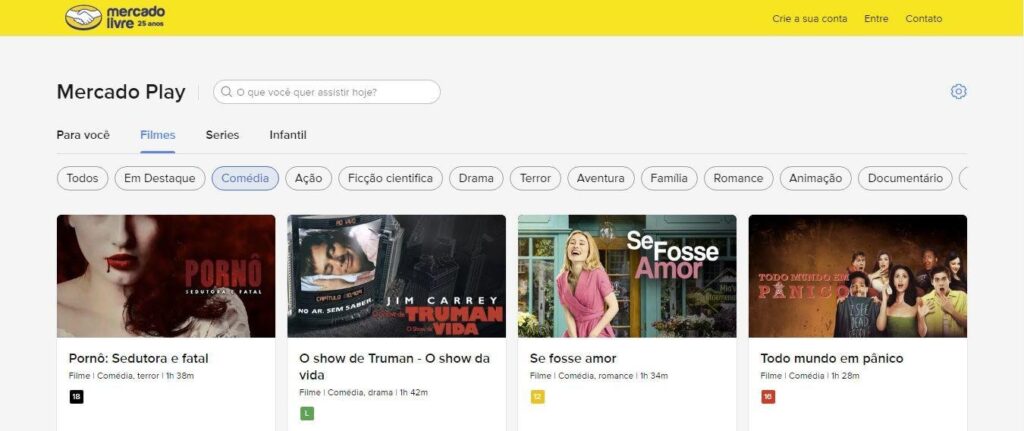Click the yellow 12 rating badge

pyautogui.click(x=537, y=396)
